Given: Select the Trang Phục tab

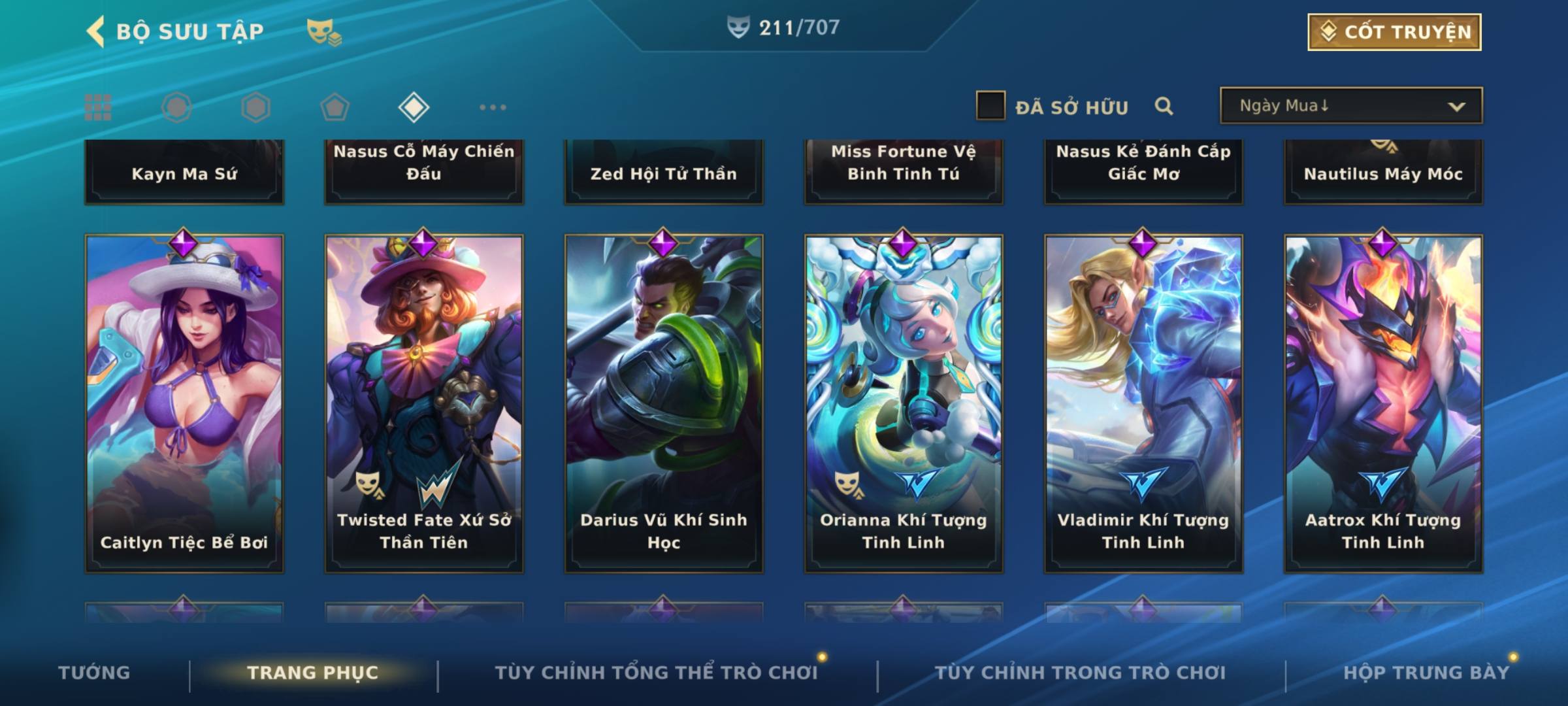Looking at the screenshot, I should (x=313, y=672).
